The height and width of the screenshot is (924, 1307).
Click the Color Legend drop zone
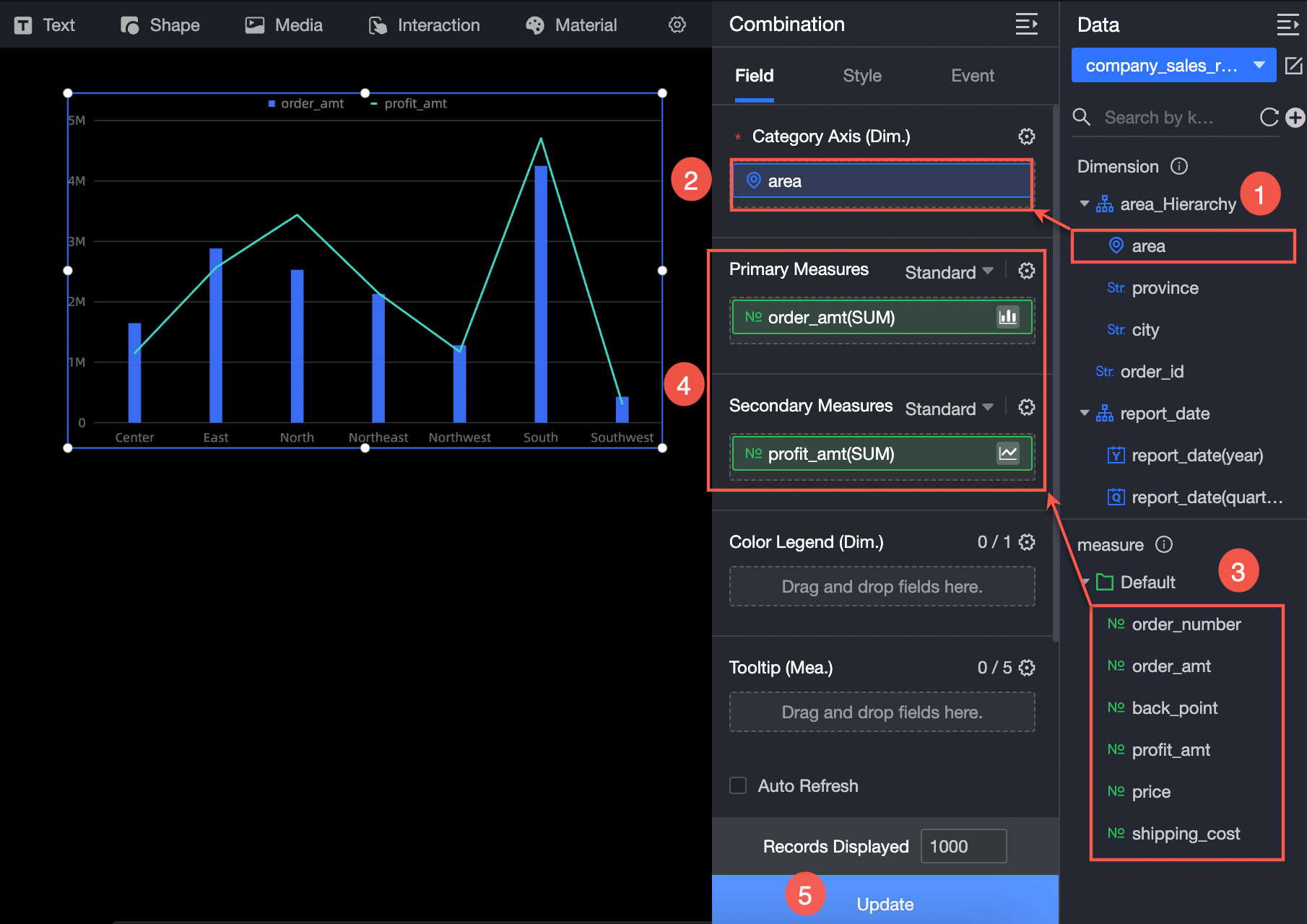click(x=882, y=586)
